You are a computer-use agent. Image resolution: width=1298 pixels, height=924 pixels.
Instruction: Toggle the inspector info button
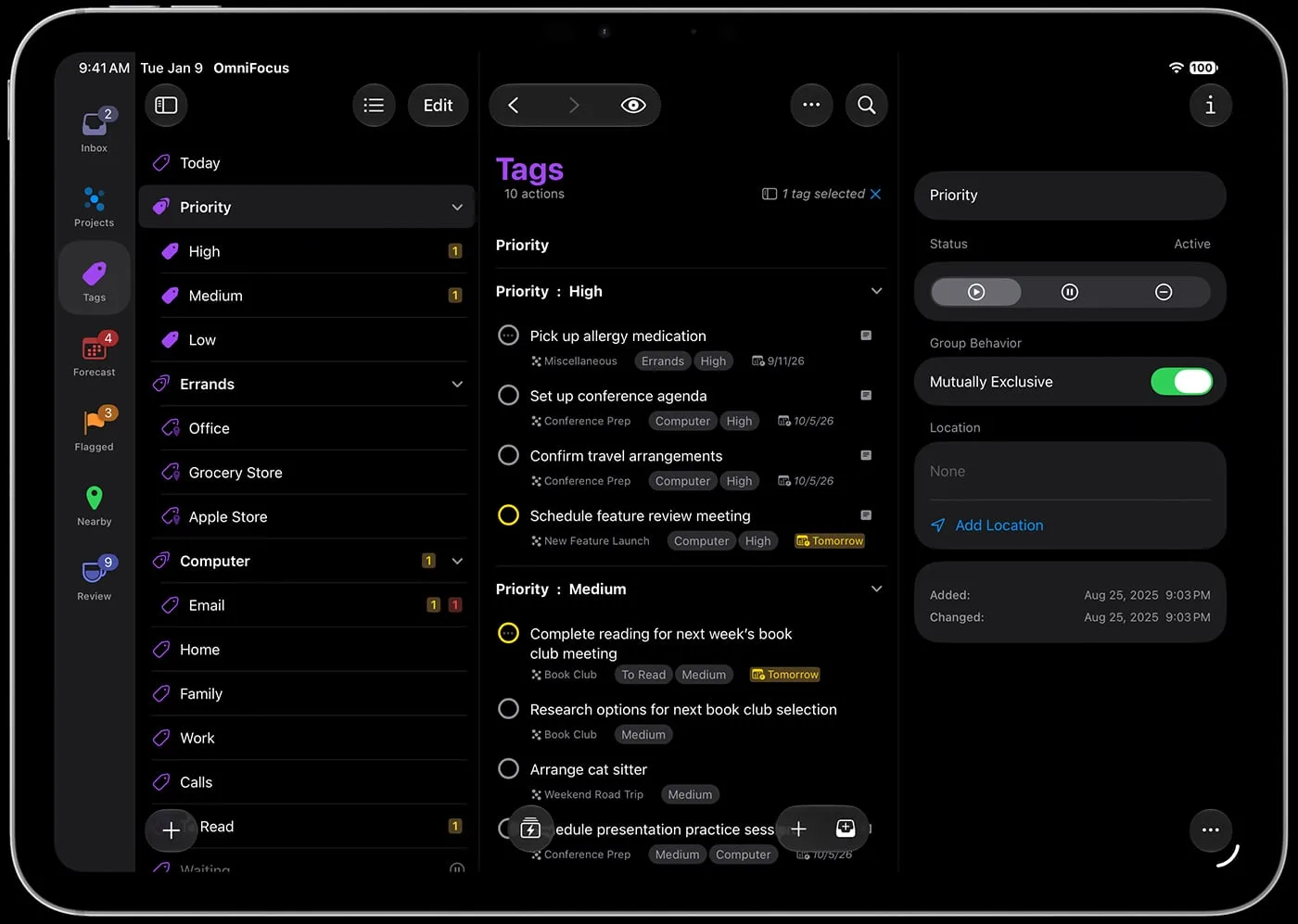[1210, 106]
